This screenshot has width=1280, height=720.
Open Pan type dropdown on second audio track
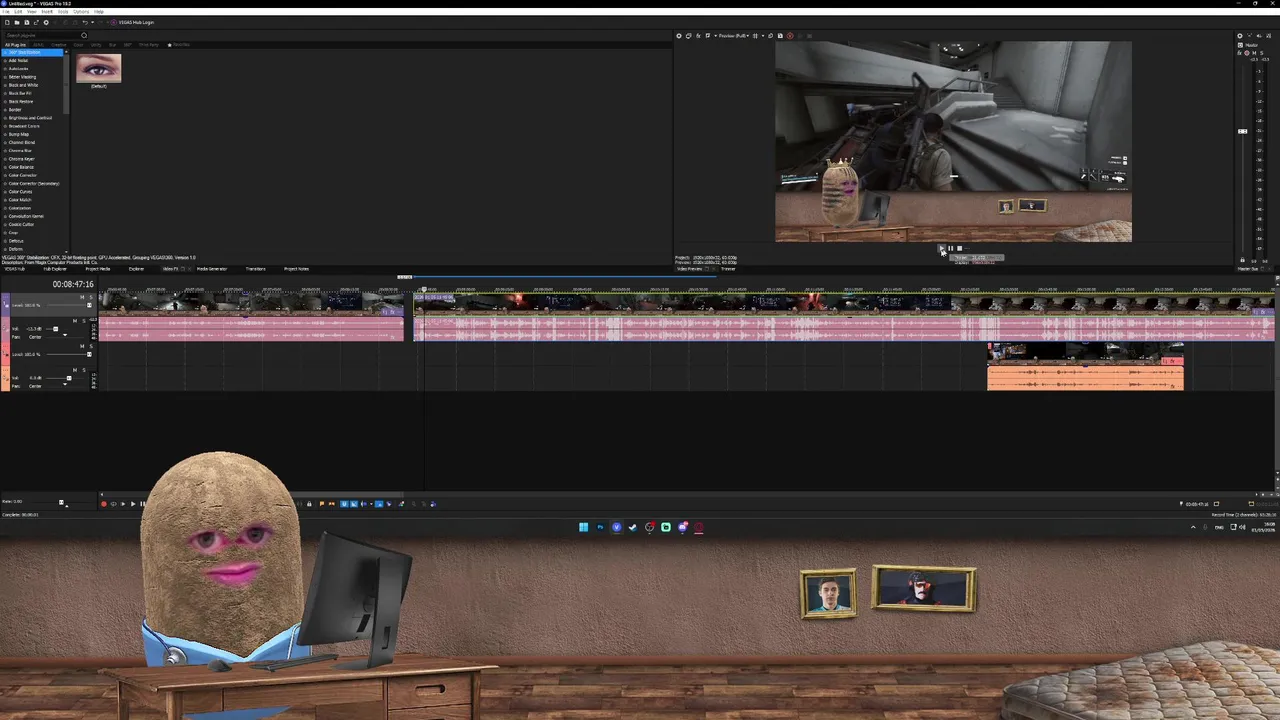(x=65, y=384)
